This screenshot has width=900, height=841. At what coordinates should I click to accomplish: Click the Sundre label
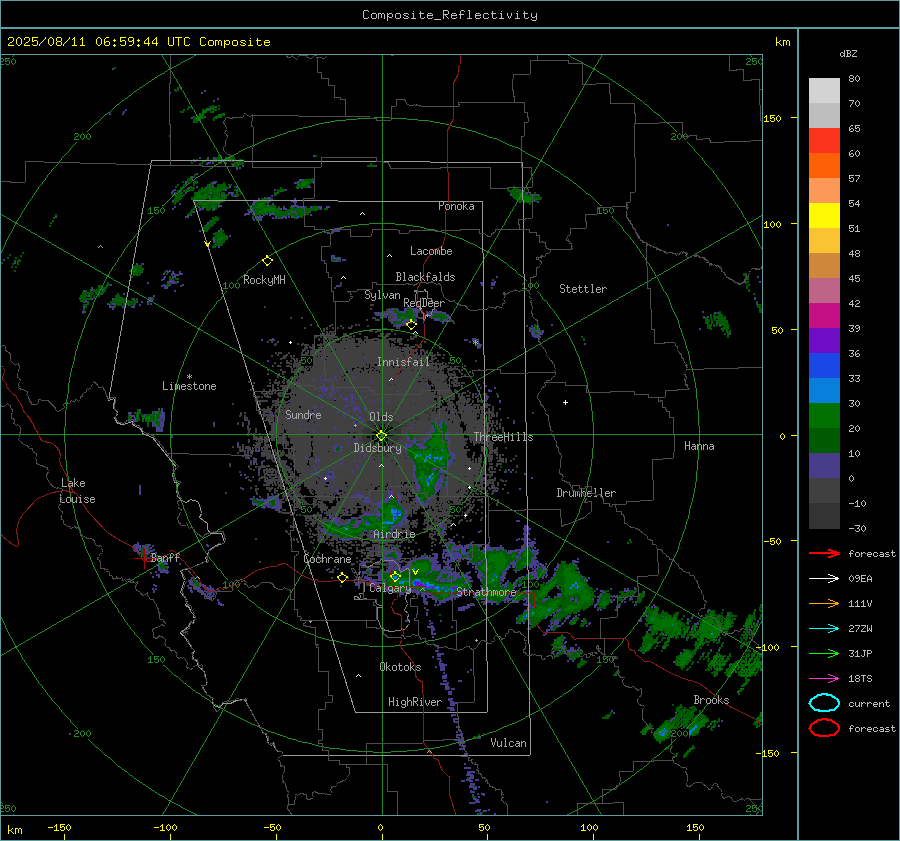(303, 415)
